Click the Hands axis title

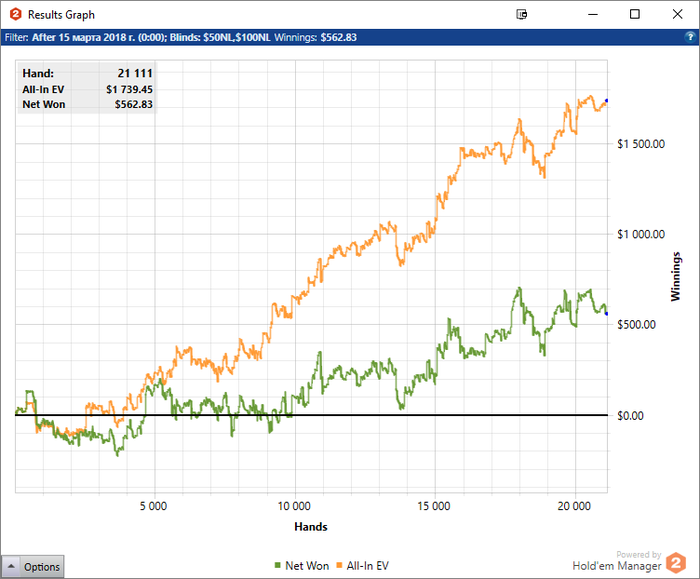[x=311, y=527]
